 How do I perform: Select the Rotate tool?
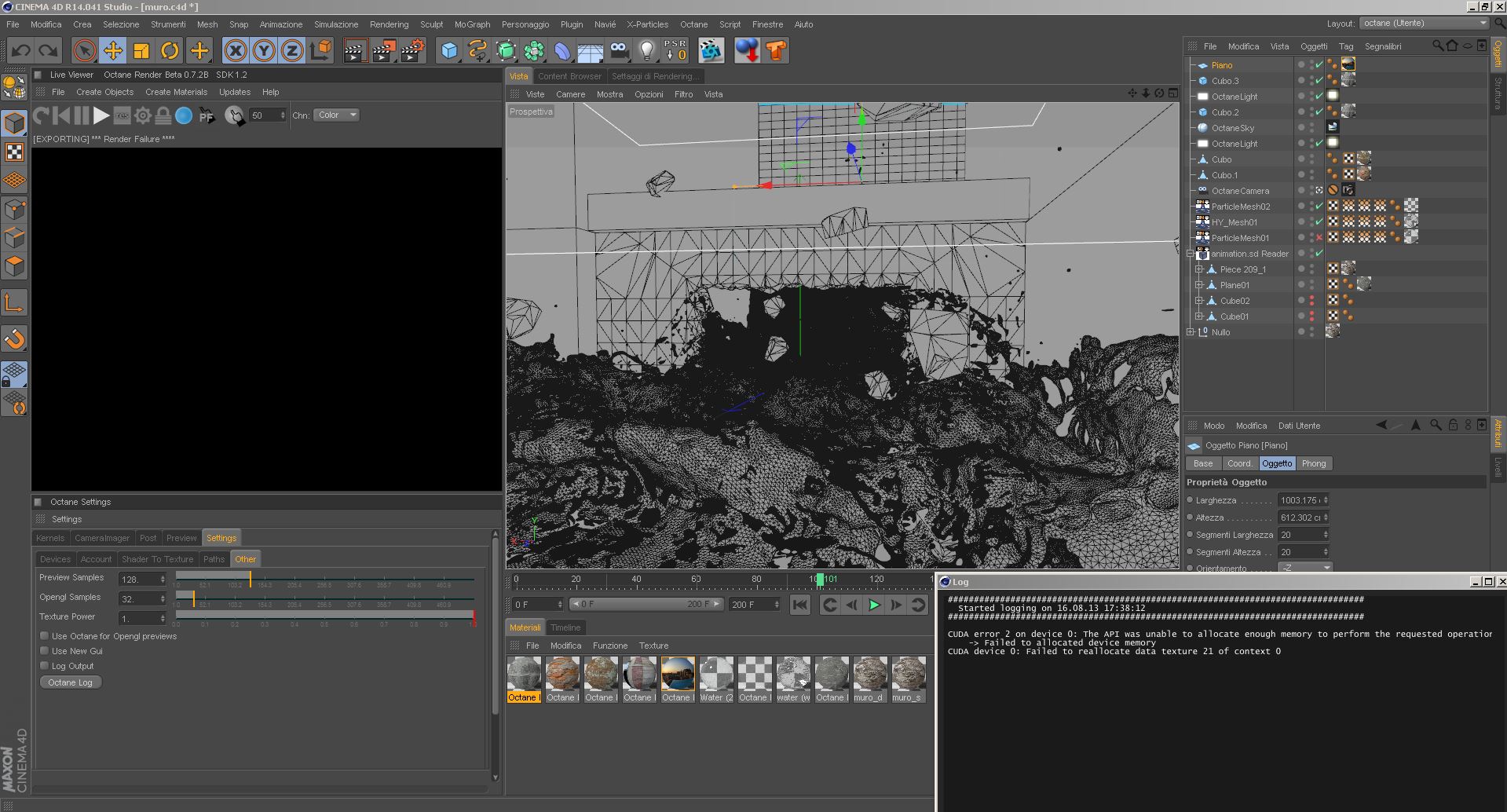[170, 51]
